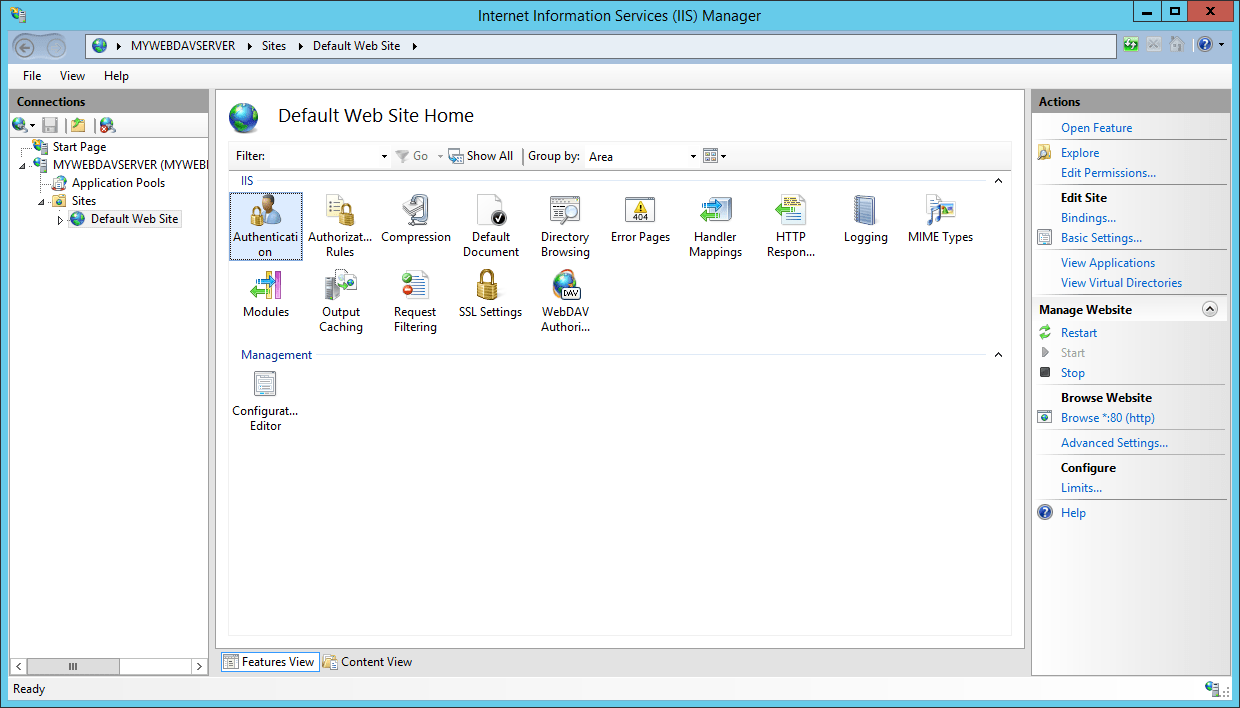Click Edit Permissions link
Viewport: 1240px width, 708px height.
(1108, 173)
